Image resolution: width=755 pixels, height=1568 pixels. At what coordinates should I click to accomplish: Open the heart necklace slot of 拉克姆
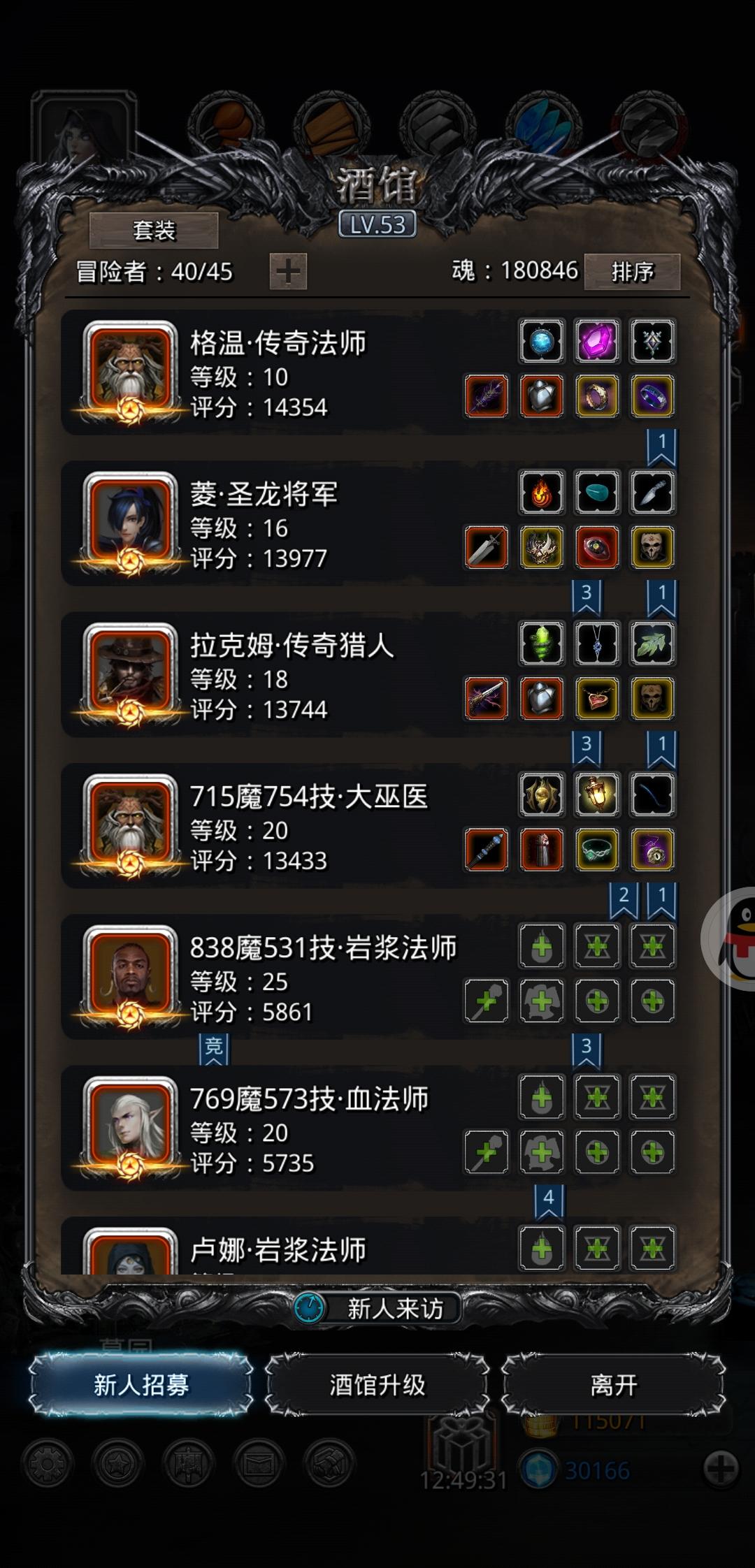click(597, 698)
